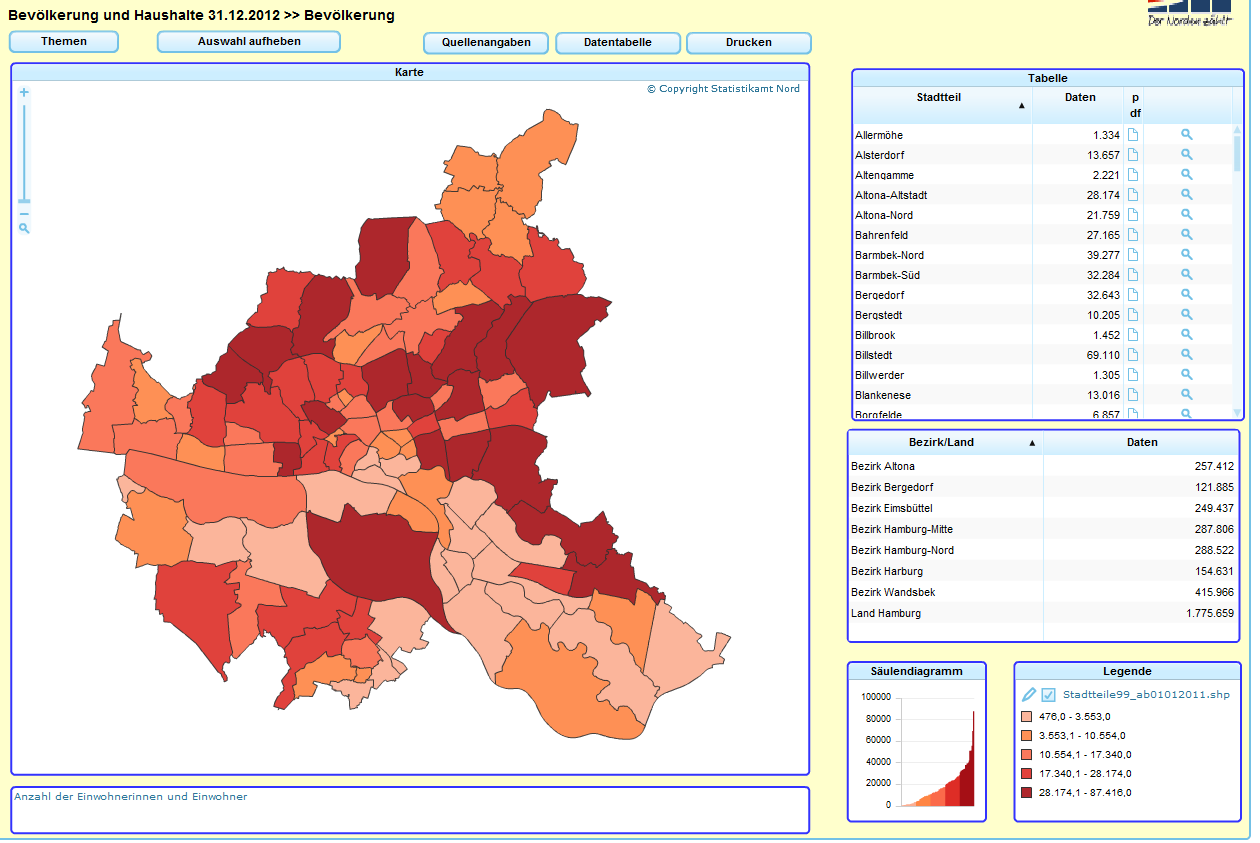Click the pencil edit icon in Legende
The image size is (1260, 843).
click(x=1028, y=694)
